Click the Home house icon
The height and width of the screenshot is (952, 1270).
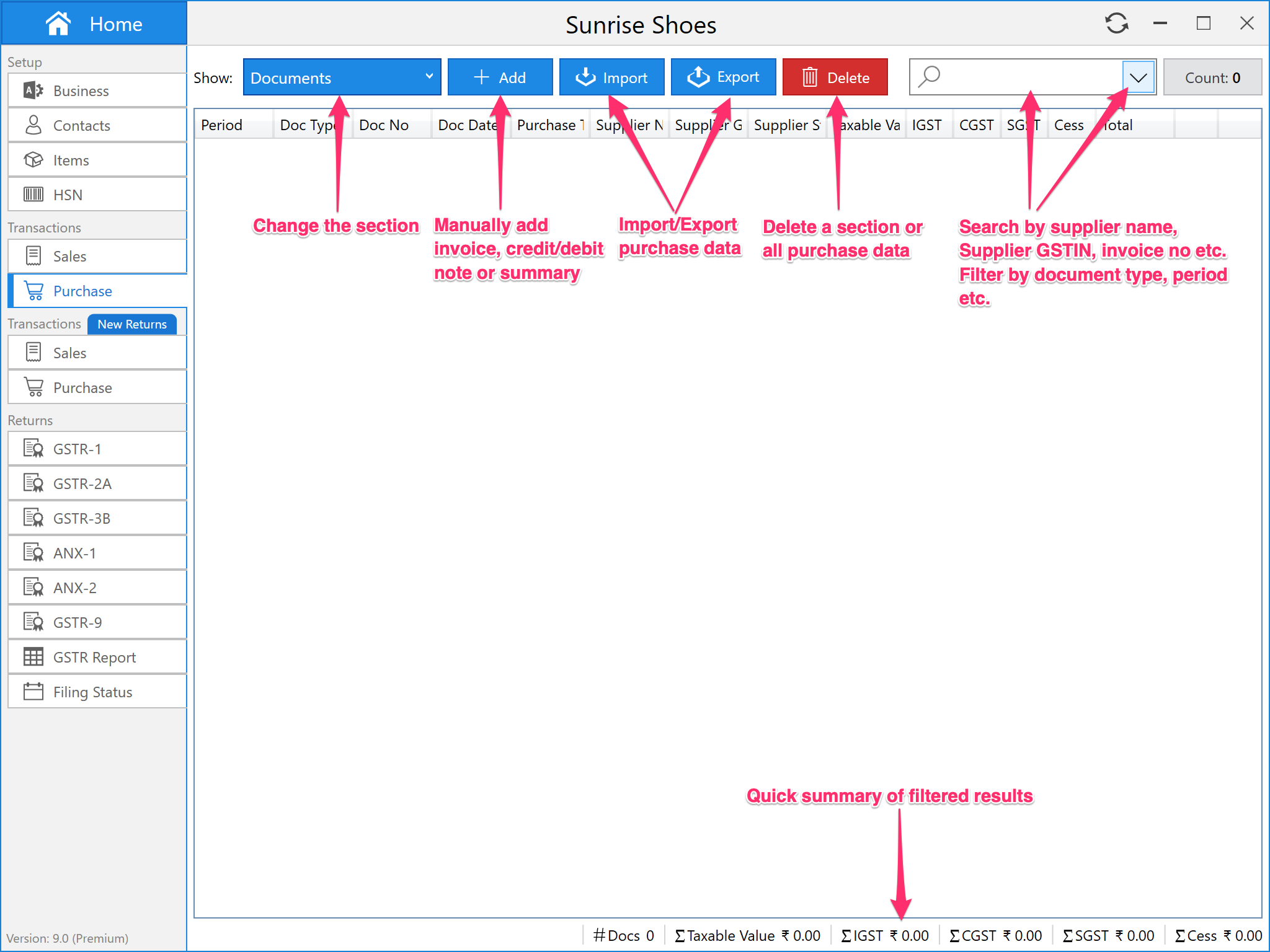[x=58, y=24]
